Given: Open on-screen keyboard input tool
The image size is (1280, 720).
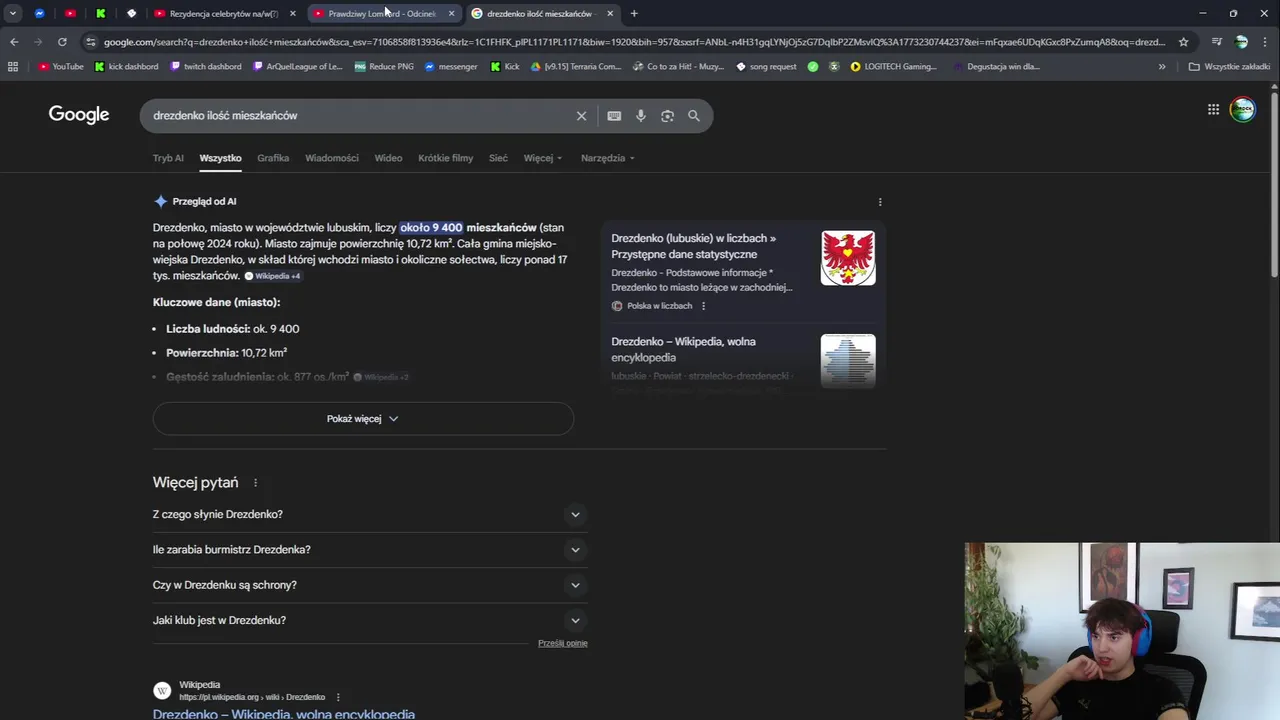Looking at the screenshot, I should click(614, 116).
